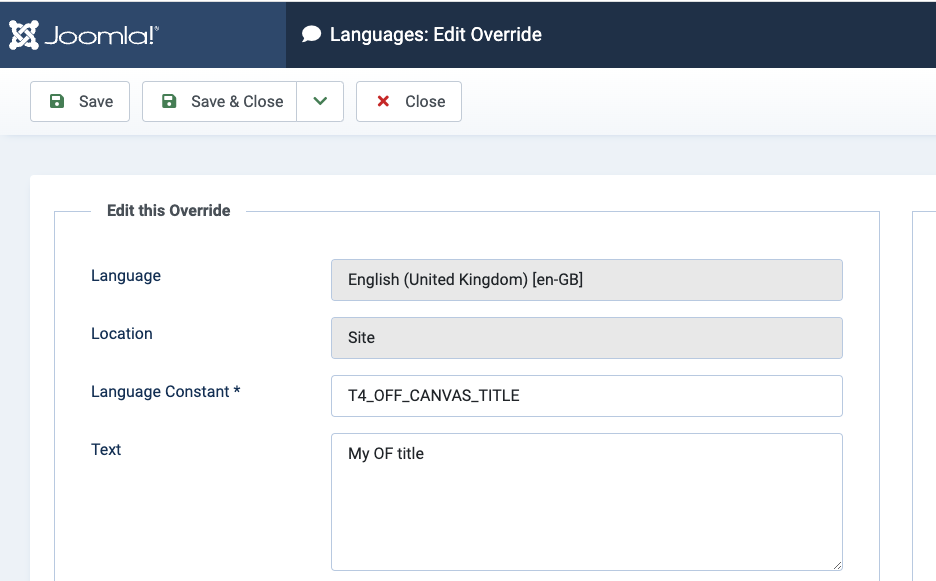Viewport: 936px width, 581px height.
Task: Click the Joomla logo icon
Action: (24, 35)
